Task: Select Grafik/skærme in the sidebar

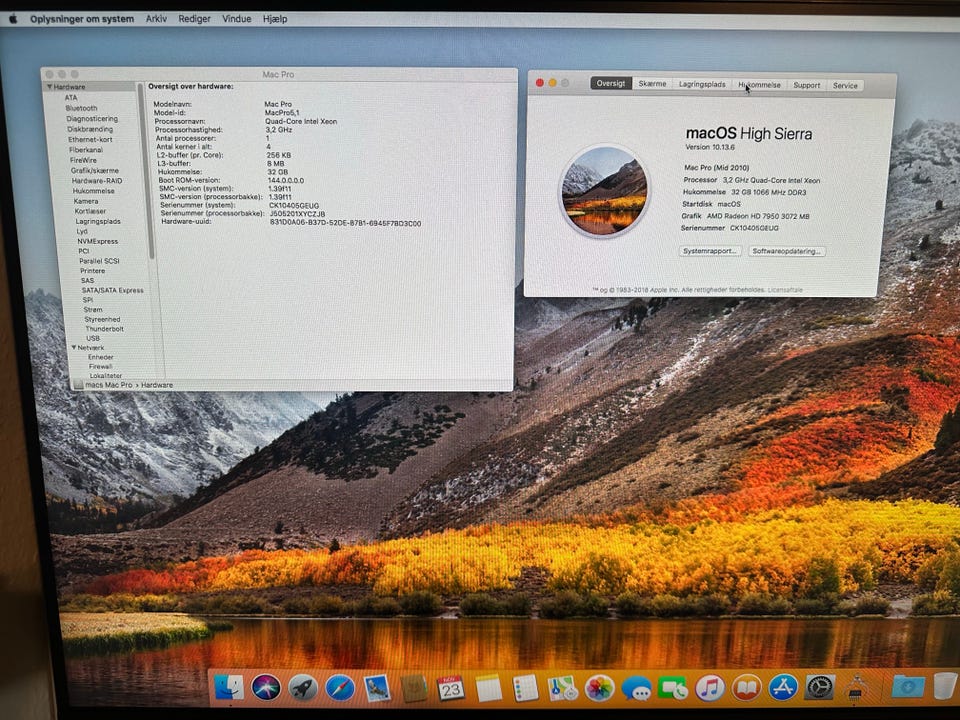Action: pos(94,170)
